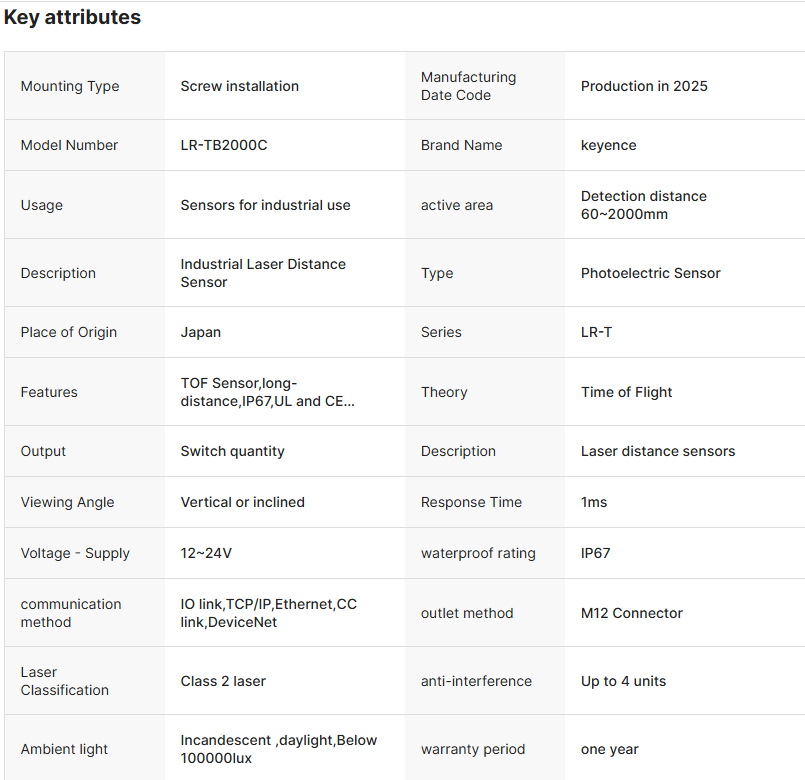Click the Mounting Type label cell
805x780 pixels.
pos(70,86)
